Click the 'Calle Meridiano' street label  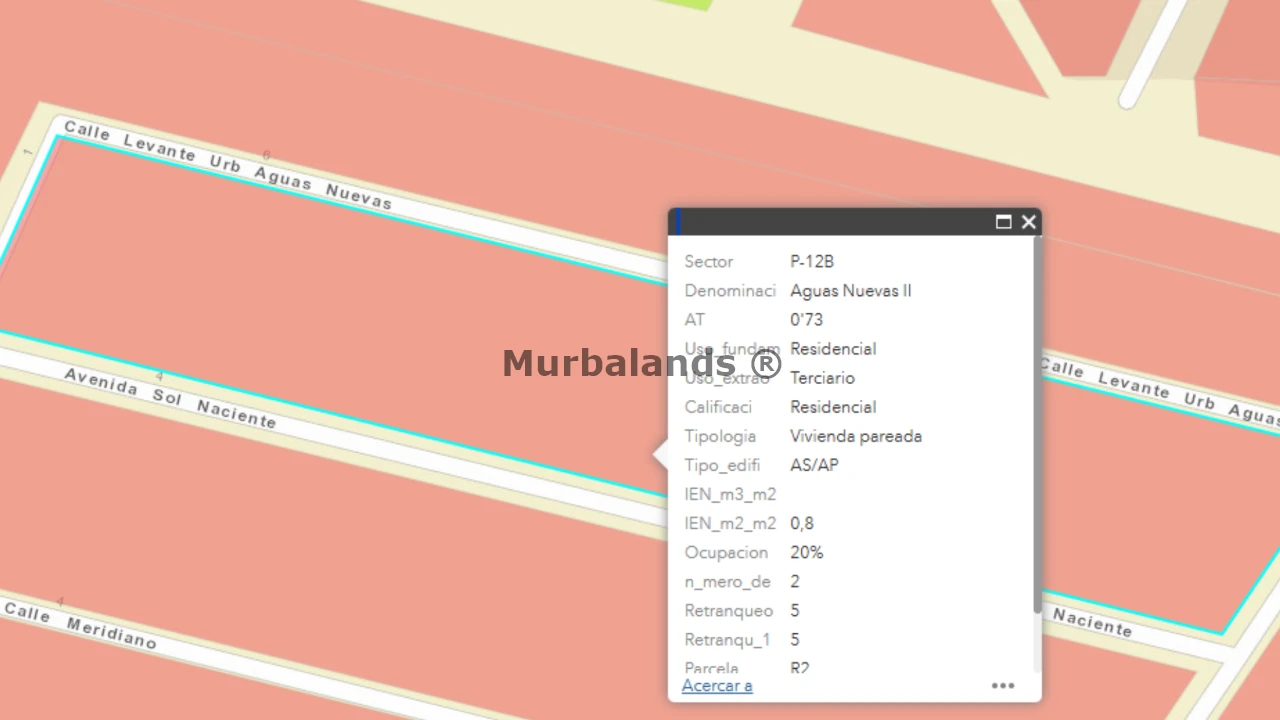tap(80, 624)
